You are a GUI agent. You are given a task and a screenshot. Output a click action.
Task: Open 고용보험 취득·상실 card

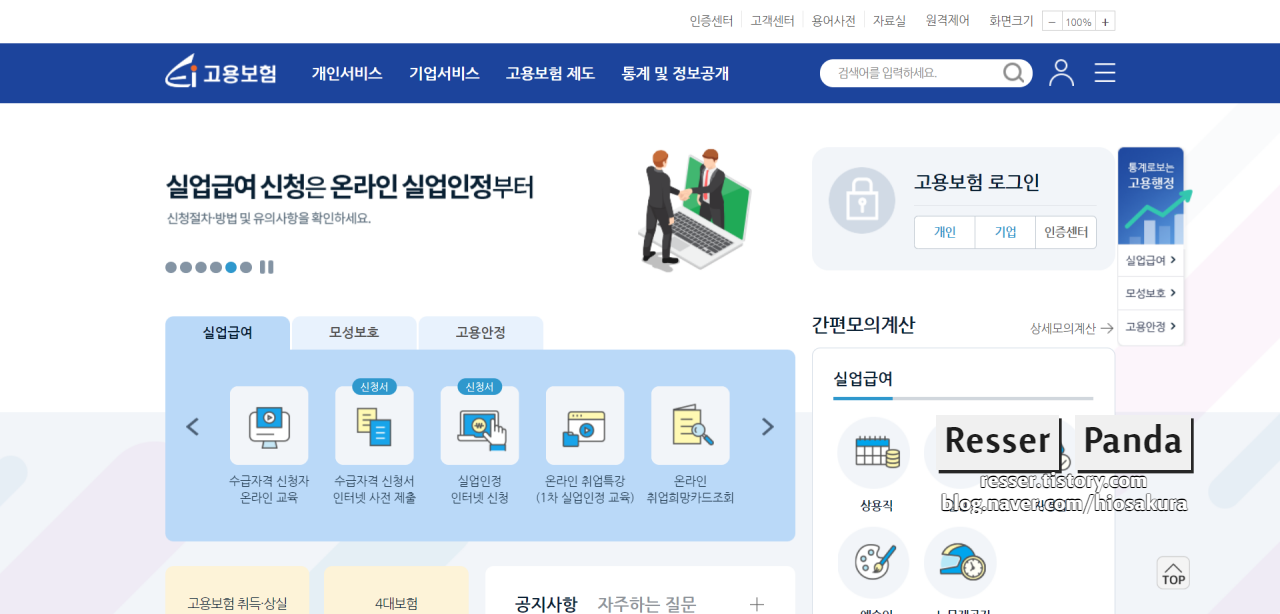click(237, 591)
